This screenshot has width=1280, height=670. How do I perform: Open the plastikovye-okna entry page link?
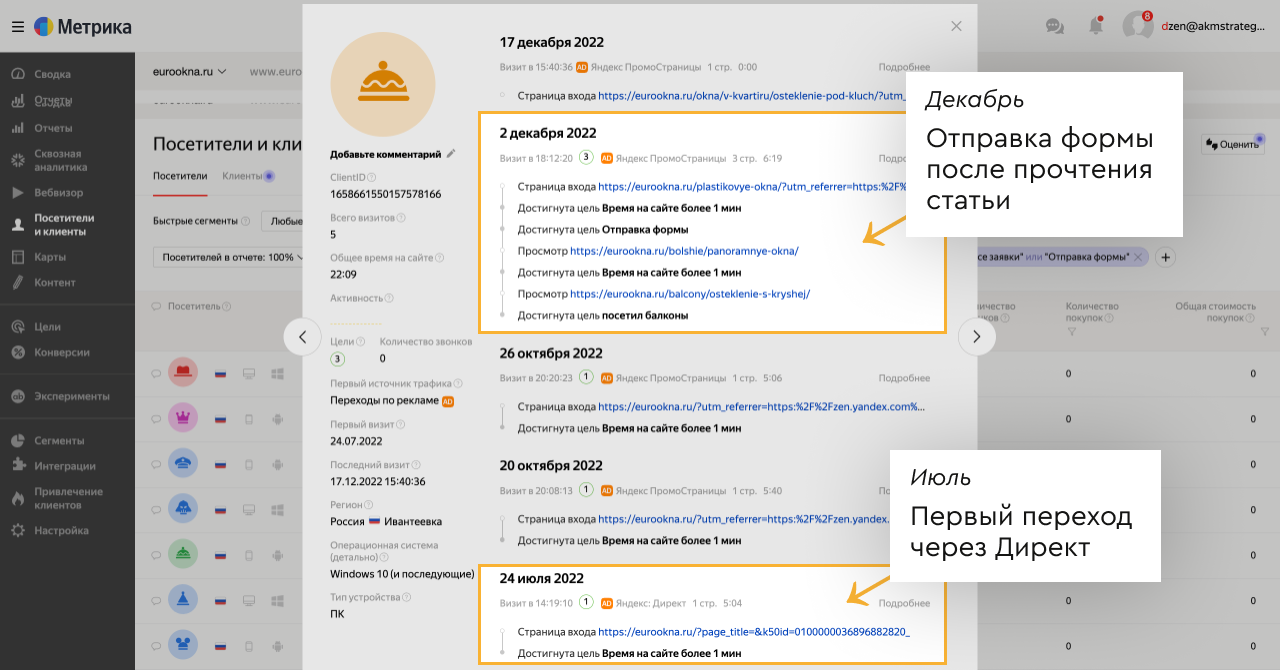[752, 186]
